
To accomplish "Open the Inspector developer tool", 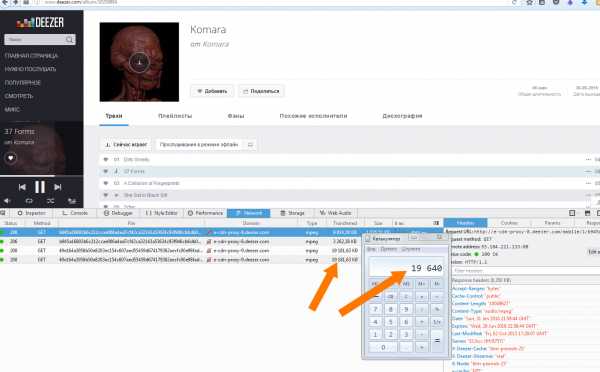I will [x=31, y=213].
